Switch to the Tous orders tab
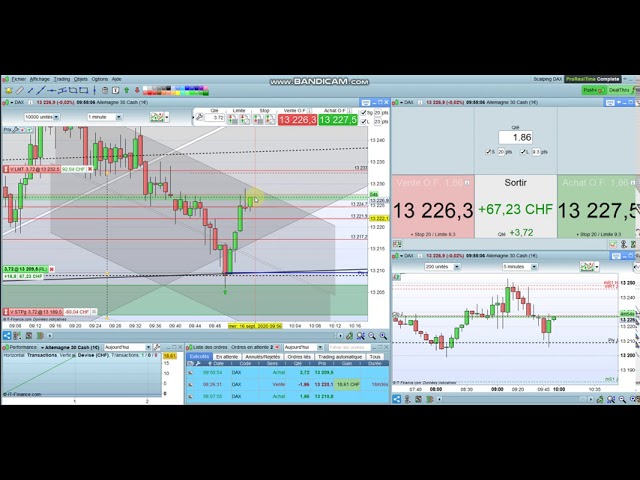Image resolution: width=640 pixels, height=480 pixels. [x=375, y=357]
